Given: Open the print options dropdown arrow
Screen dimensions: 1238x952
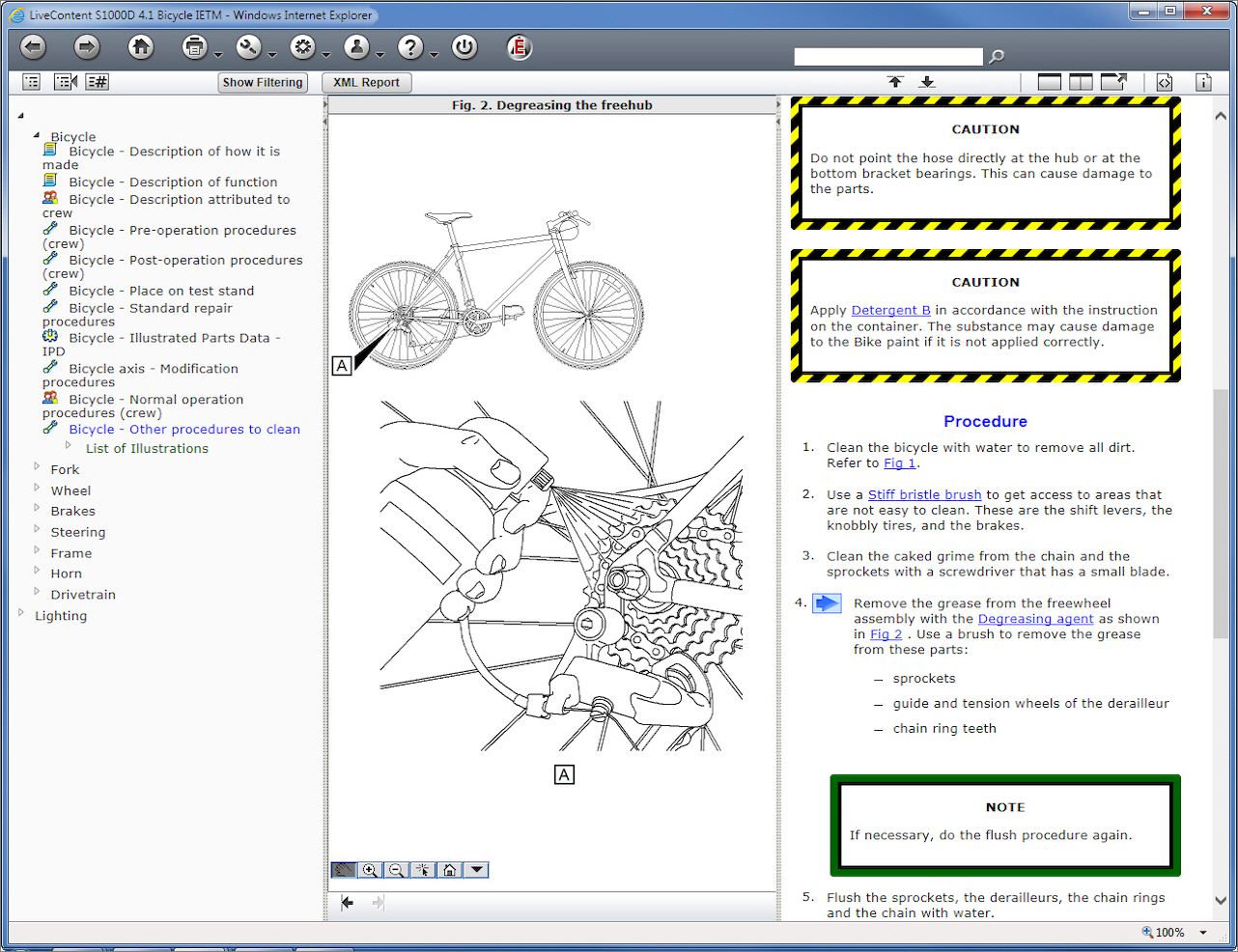Looking at the screenshot, I should [219, 55].
